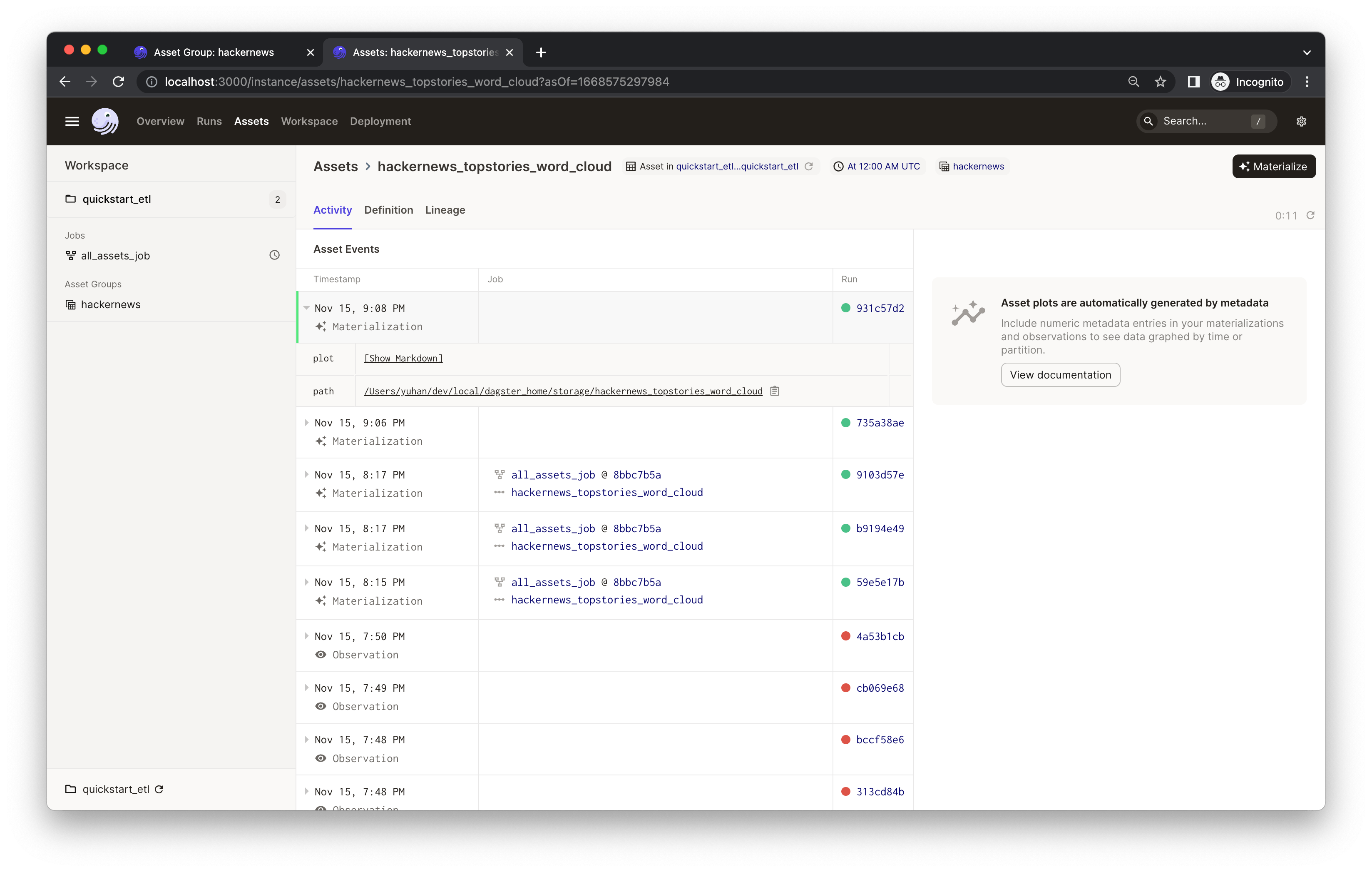Go to Runs in top navigation

pos(209,122)
